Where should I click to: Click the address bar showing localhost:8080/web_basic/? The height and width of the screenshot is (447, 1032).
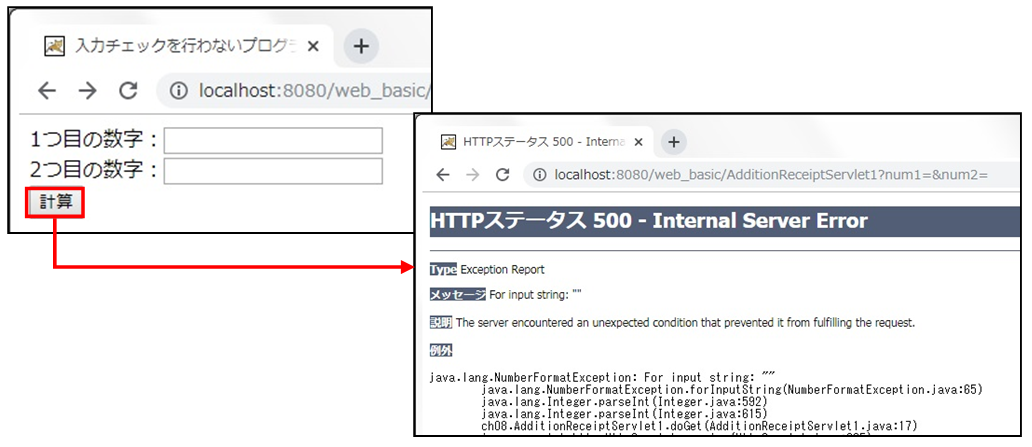coord(310,91)
